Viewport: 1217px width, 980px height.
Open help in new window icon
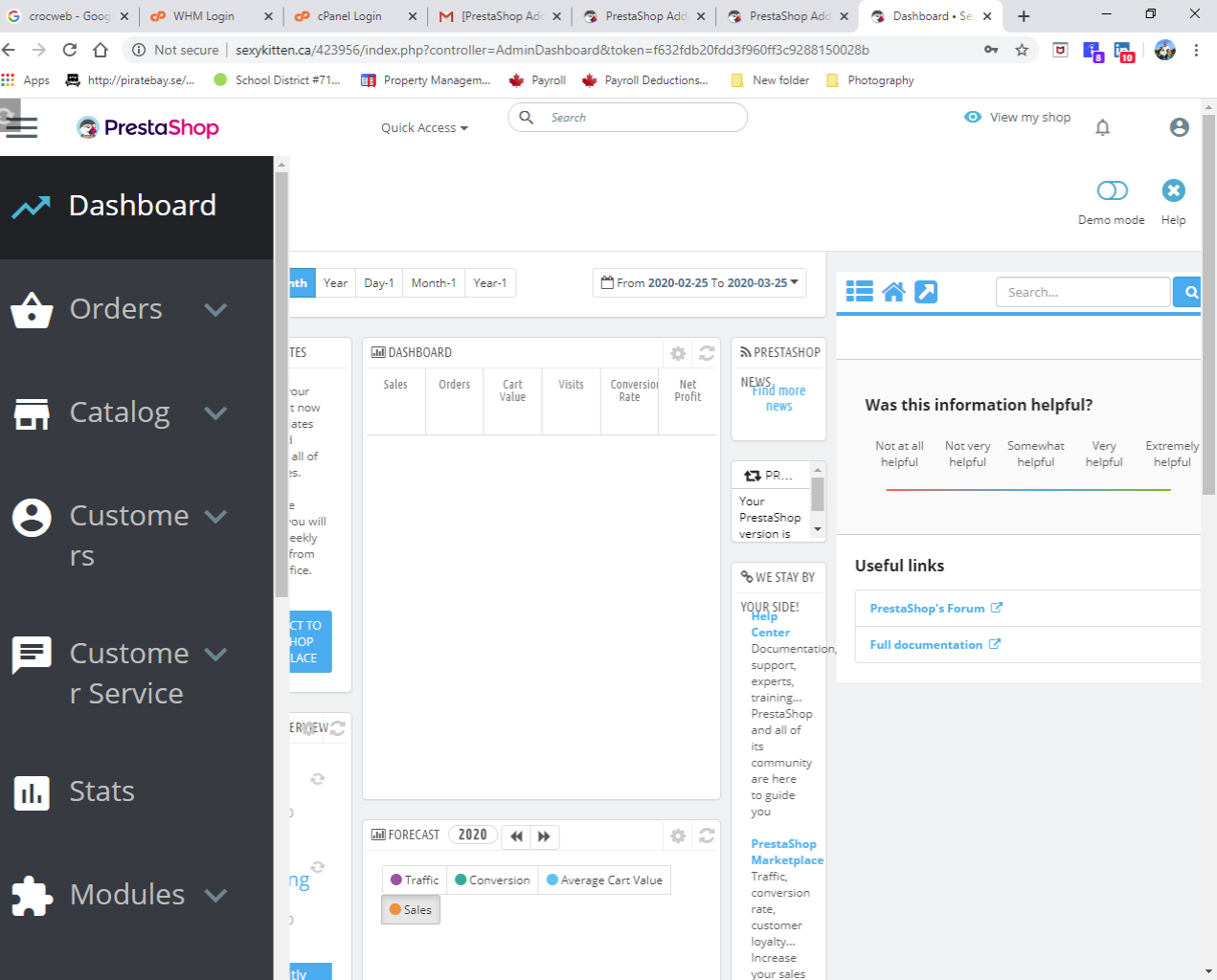tap(926, 292)
